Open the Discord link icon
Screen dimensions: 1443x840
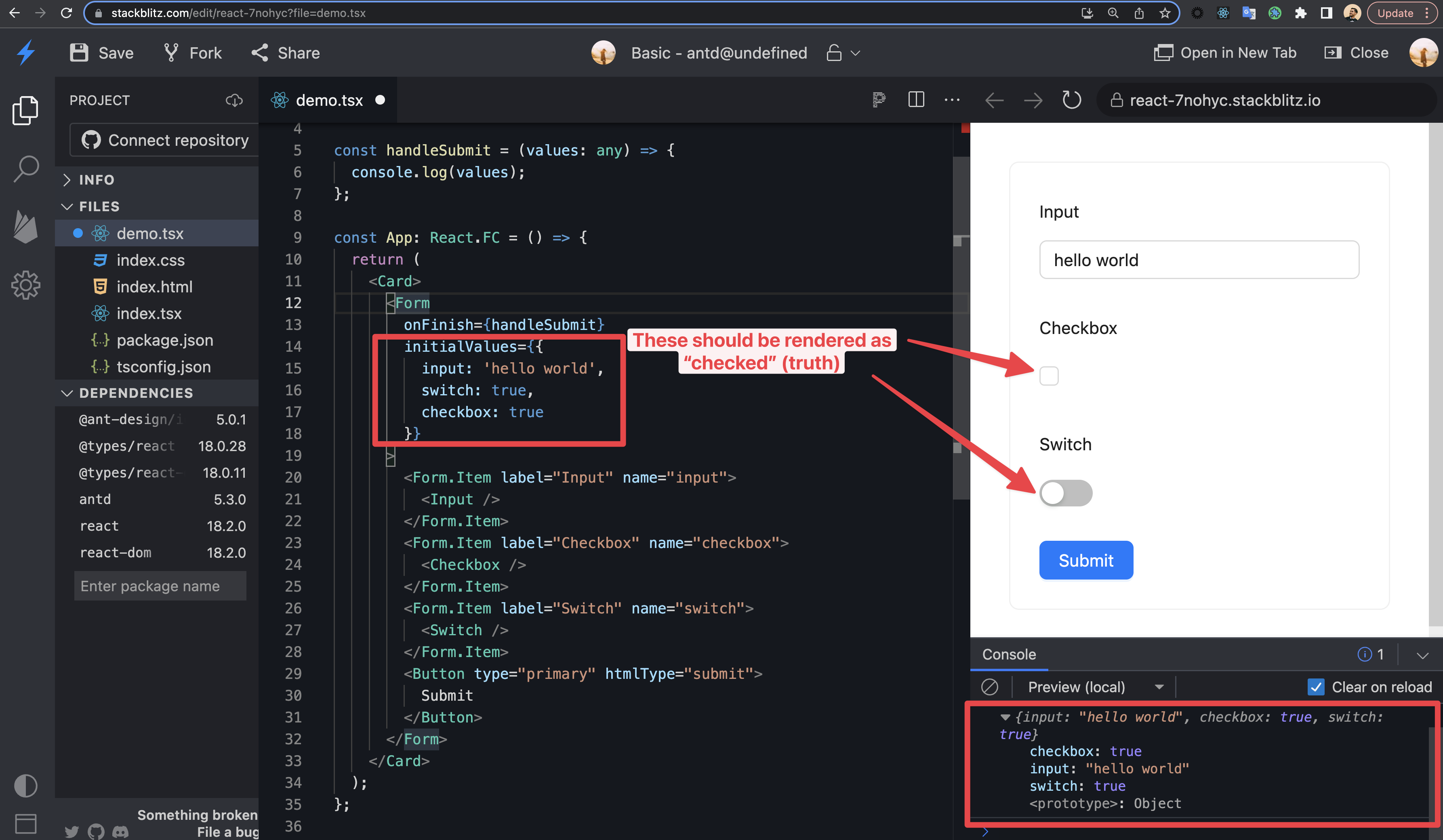pyautogui.click(x=120, y=832)
